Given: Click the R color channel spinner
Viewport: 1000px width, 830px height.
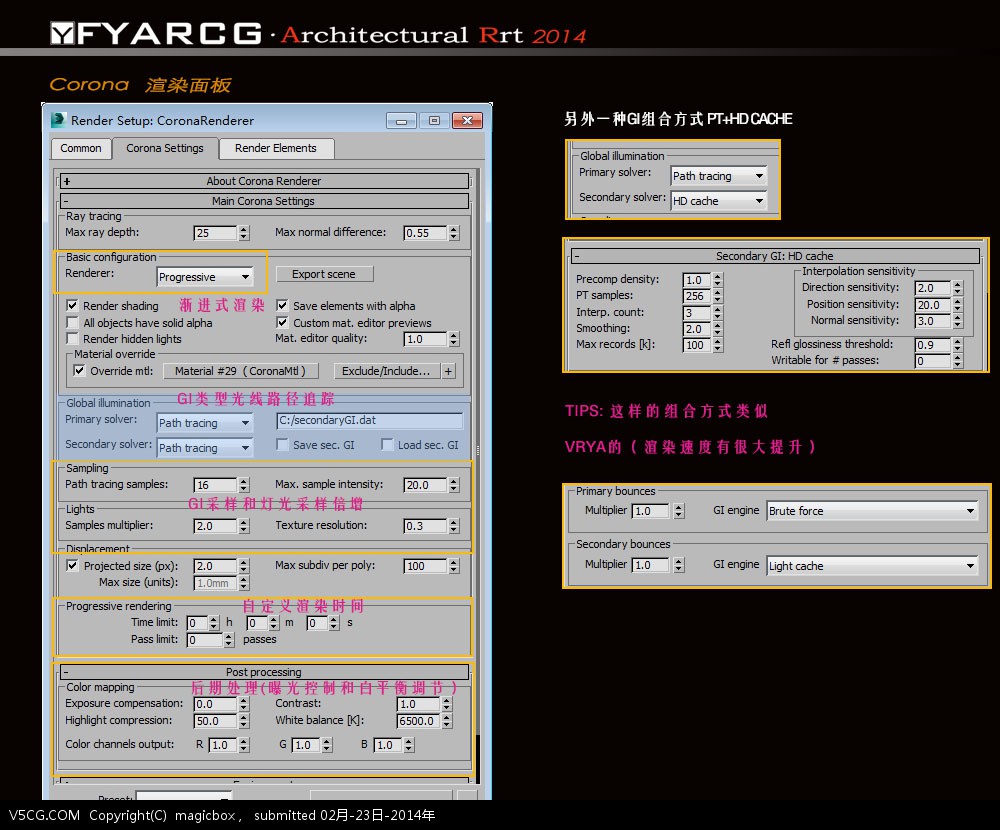Looking at the screenshot, I should click(244, 745).
